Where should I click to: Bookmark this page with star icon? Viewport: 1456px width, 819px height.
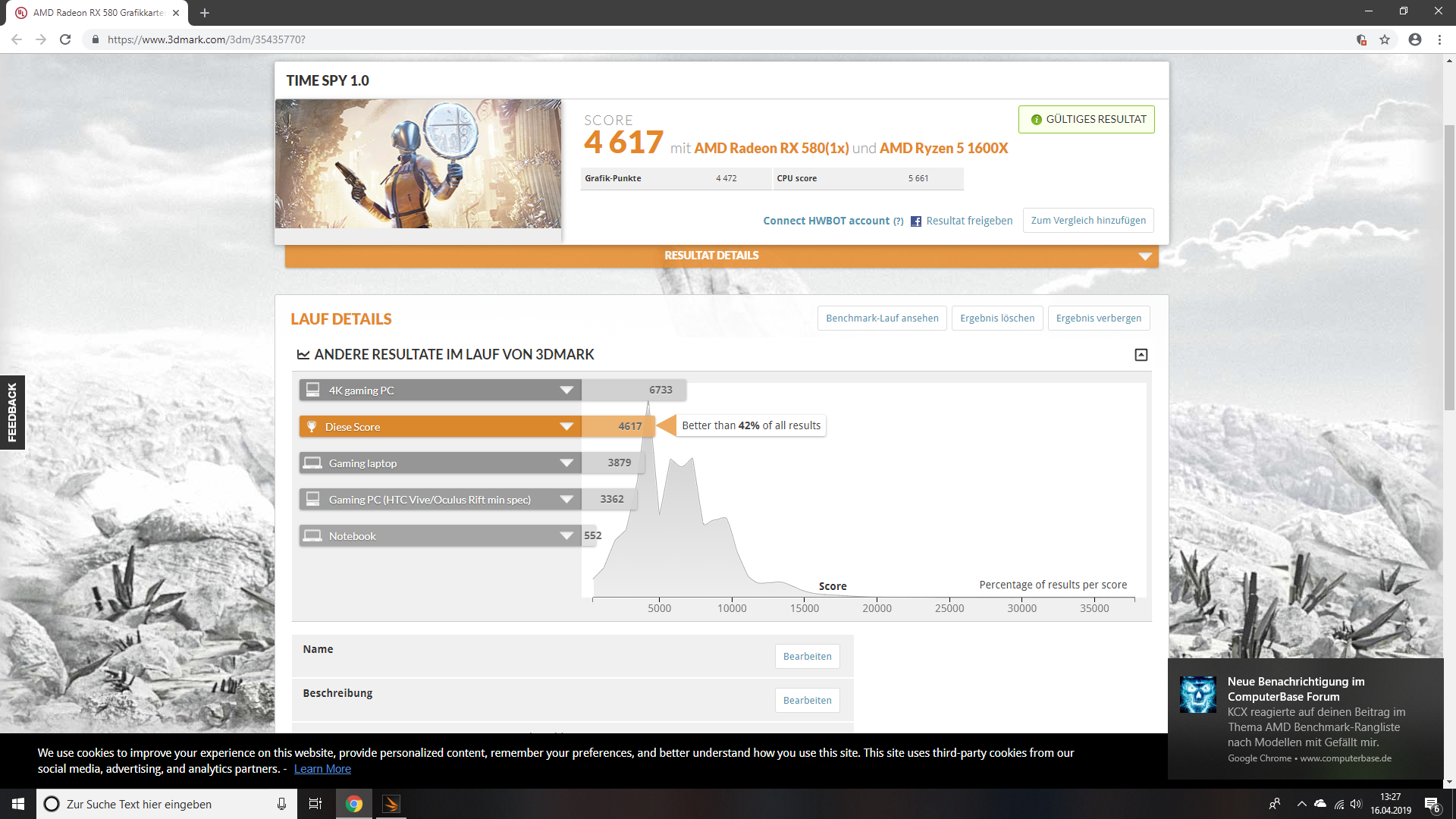1385,39
